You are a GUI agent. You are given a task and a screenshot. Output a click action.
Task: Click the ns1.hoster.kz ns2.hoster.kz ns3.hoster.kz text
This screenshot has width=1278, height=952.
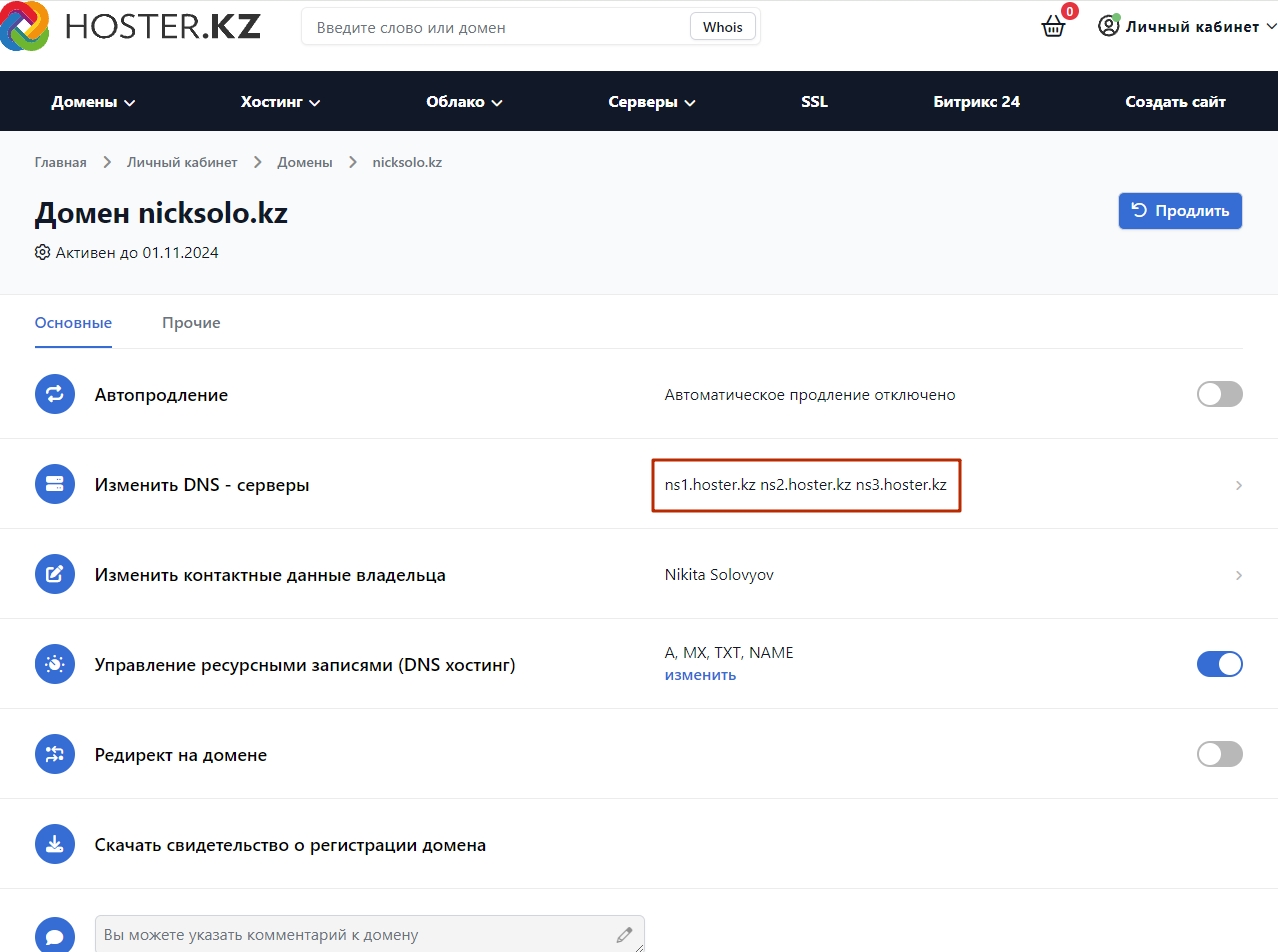point(805,485)
